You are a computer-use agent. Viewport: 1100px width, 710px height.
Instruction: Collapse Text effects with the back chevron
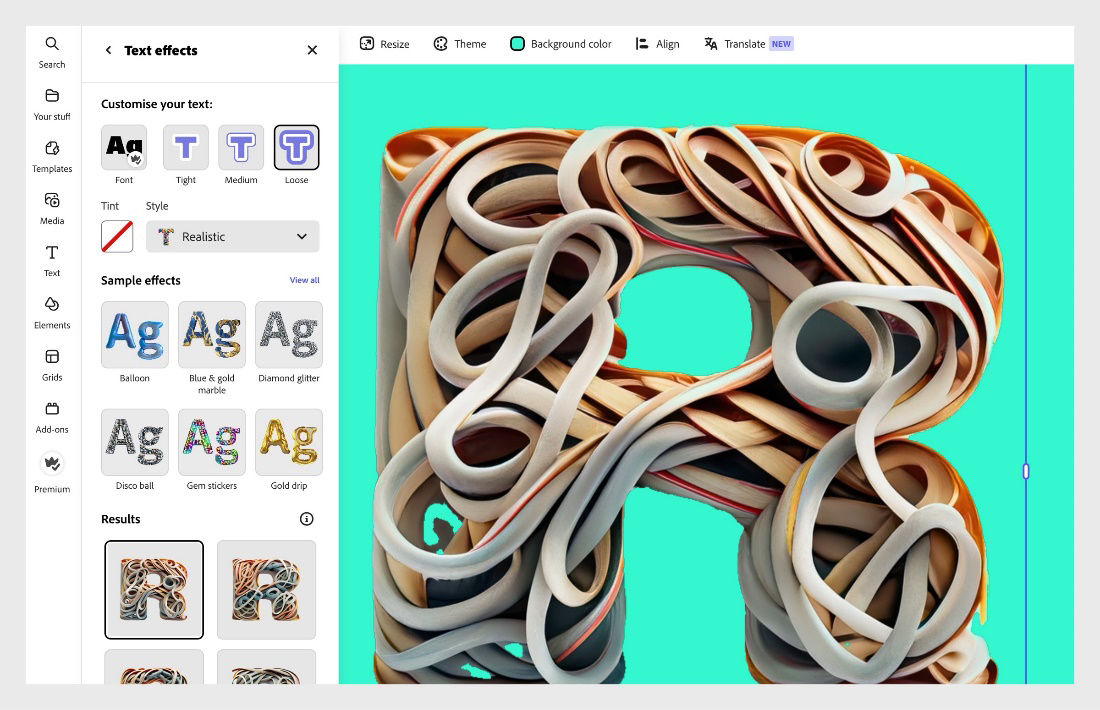tap(107, 50)
